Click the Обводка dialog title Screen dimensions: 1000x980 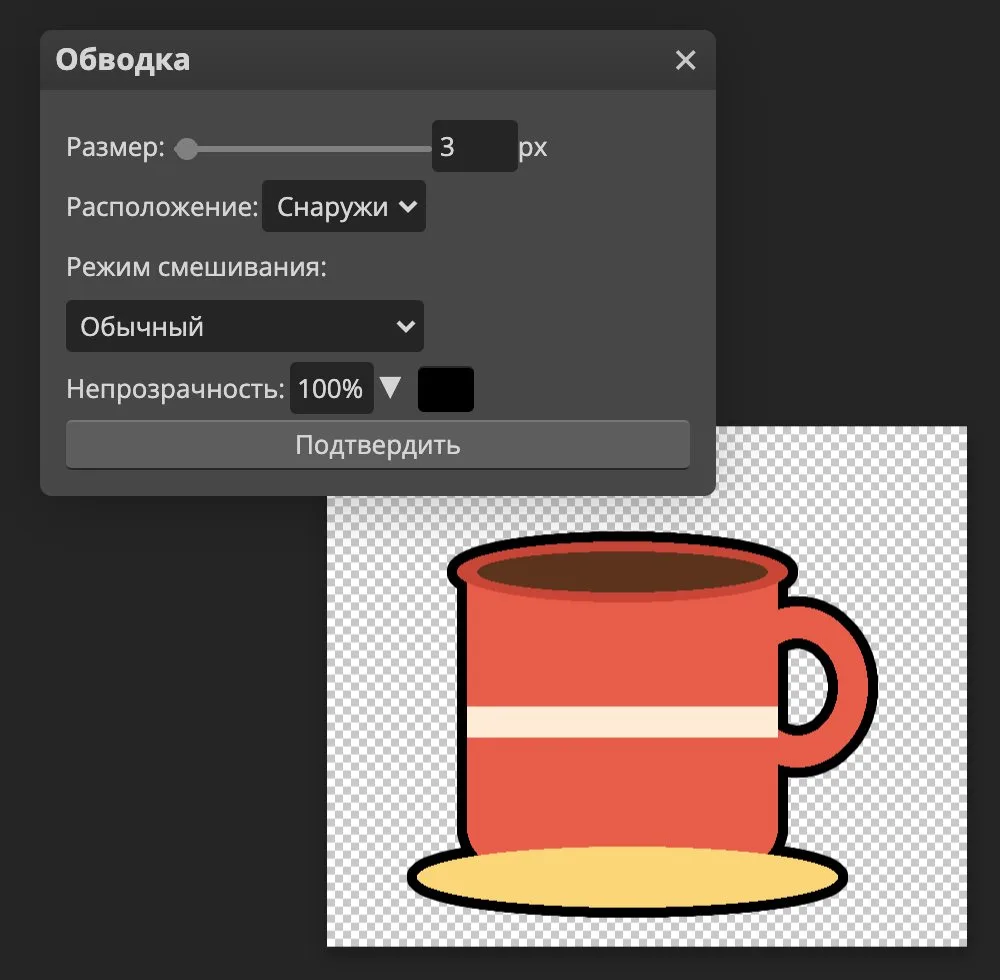pyautogui.click(x=122, y=60)
